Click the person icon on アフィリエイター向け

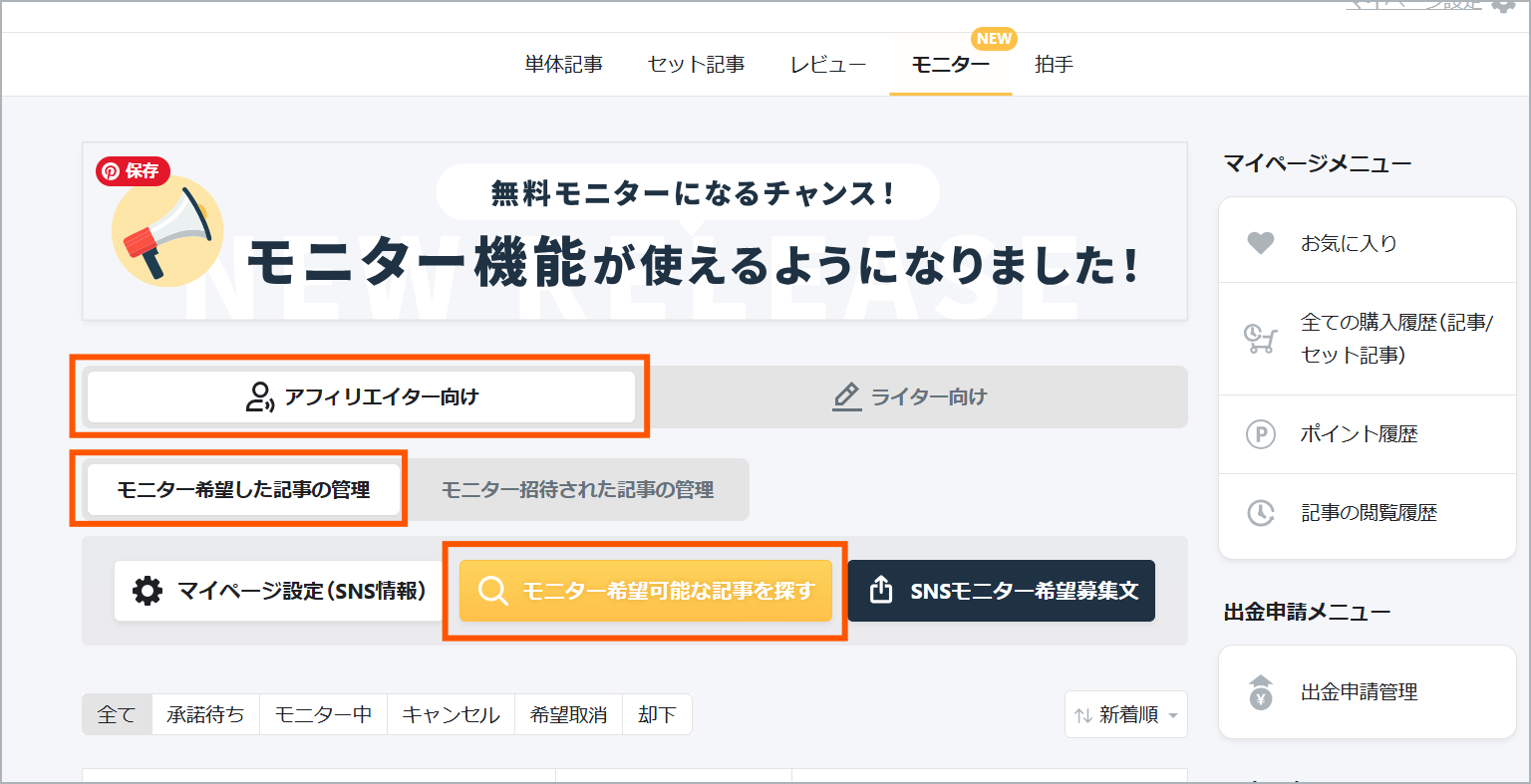(257, 395)
